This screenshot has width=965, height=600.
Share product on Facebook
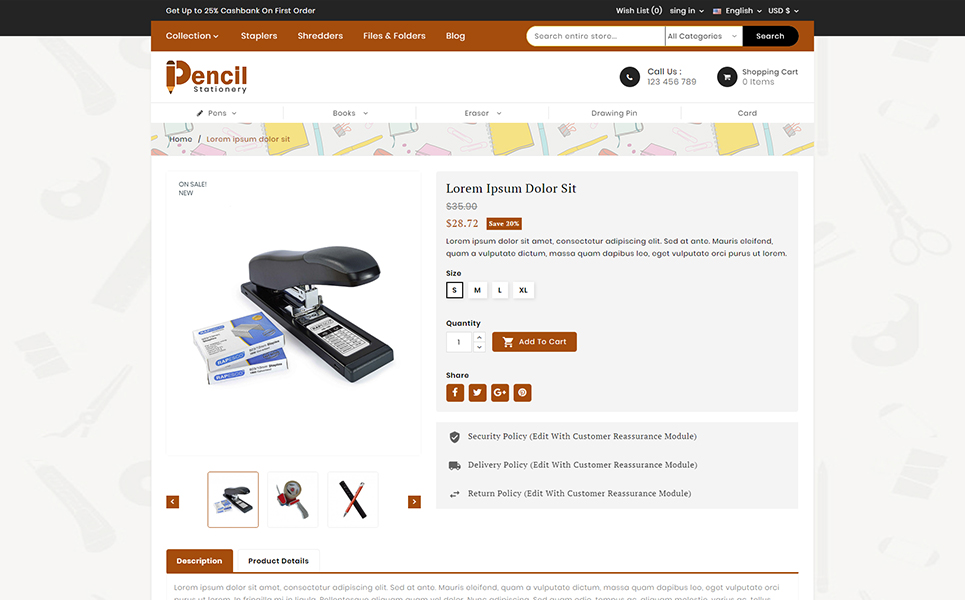[x=455, y=393]
